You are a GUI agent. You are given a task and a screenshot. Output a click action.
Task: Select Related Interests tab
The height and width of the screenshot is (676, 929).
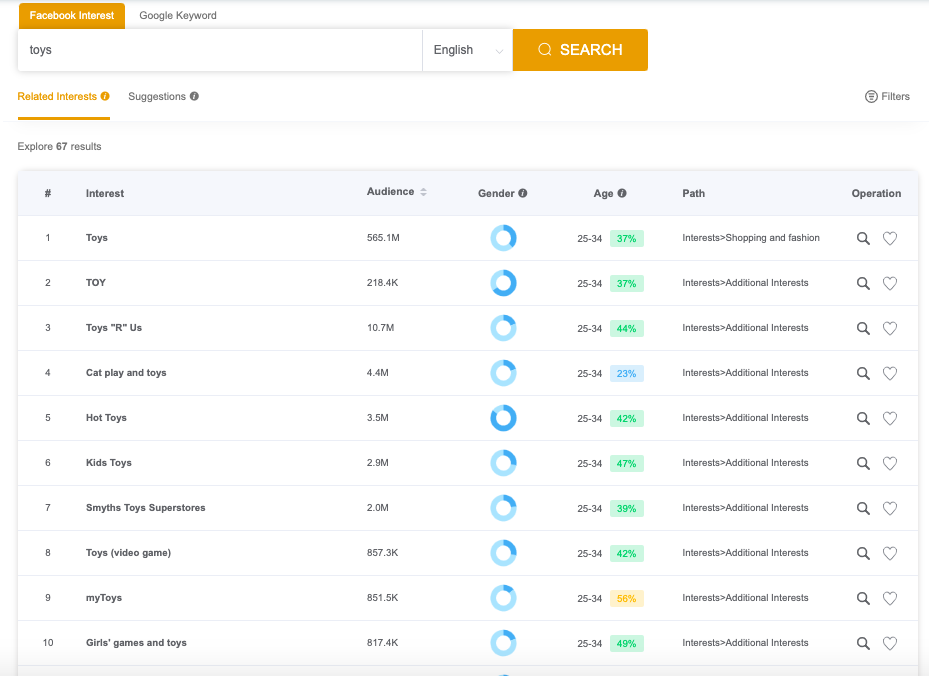click(63, 97)
